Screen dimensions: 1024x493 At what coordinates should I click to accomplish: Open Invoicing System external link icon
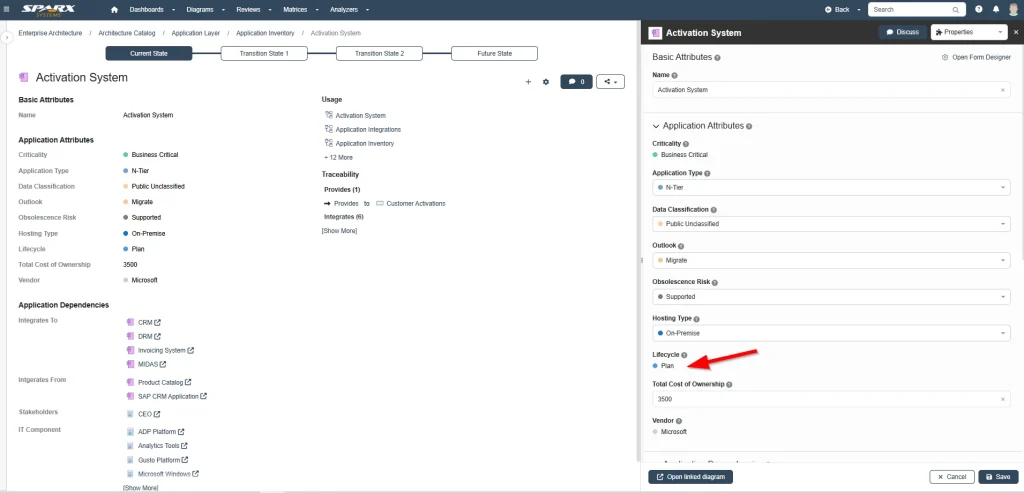[x=191, y=350]
